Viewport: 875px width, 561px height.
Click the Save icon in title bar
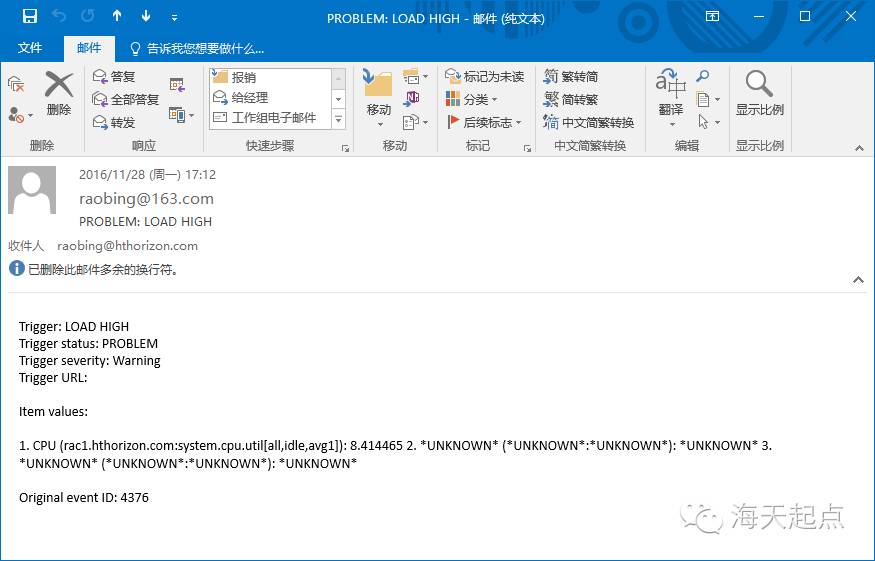coord(30,16)
